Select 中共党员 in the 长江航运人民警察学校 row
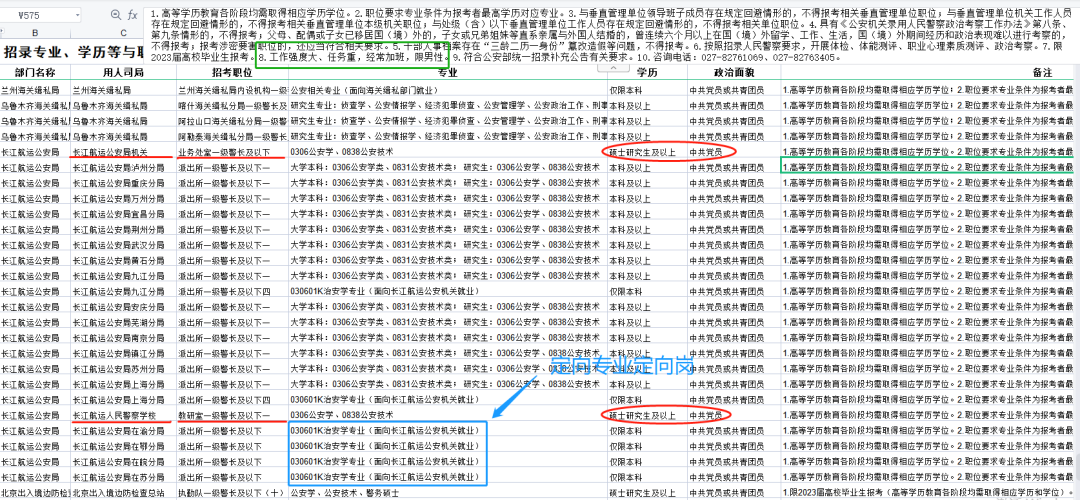1080x500 pixels. 734,415
